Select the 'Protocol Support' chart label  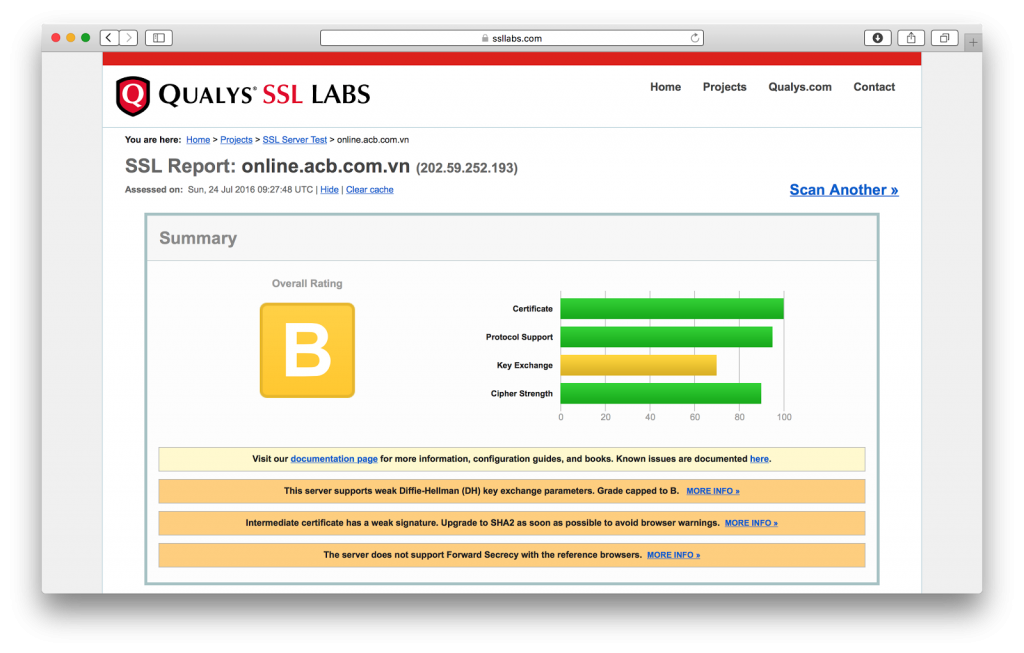coord(519,337)
